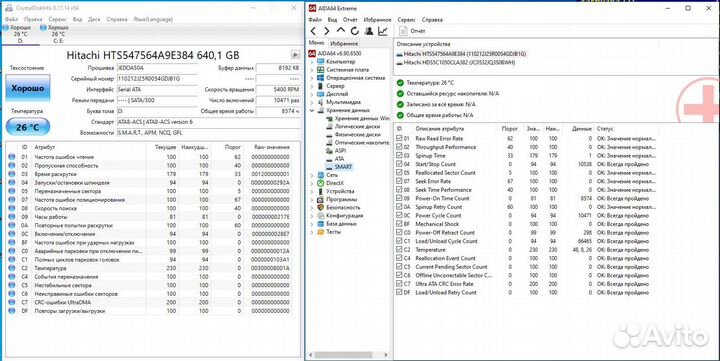The height and width of the screenshot is (361, 720).
Task: Click the serial number field in CrystalDiskInfo
Action: pos(158,79)
